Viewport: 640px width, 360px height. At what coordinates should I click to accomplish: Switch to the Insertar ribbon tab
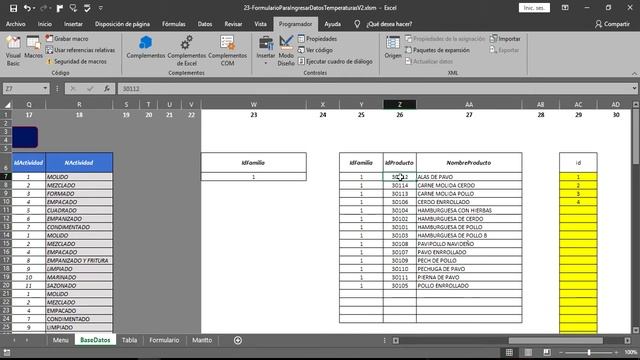[x=73, y=24]
